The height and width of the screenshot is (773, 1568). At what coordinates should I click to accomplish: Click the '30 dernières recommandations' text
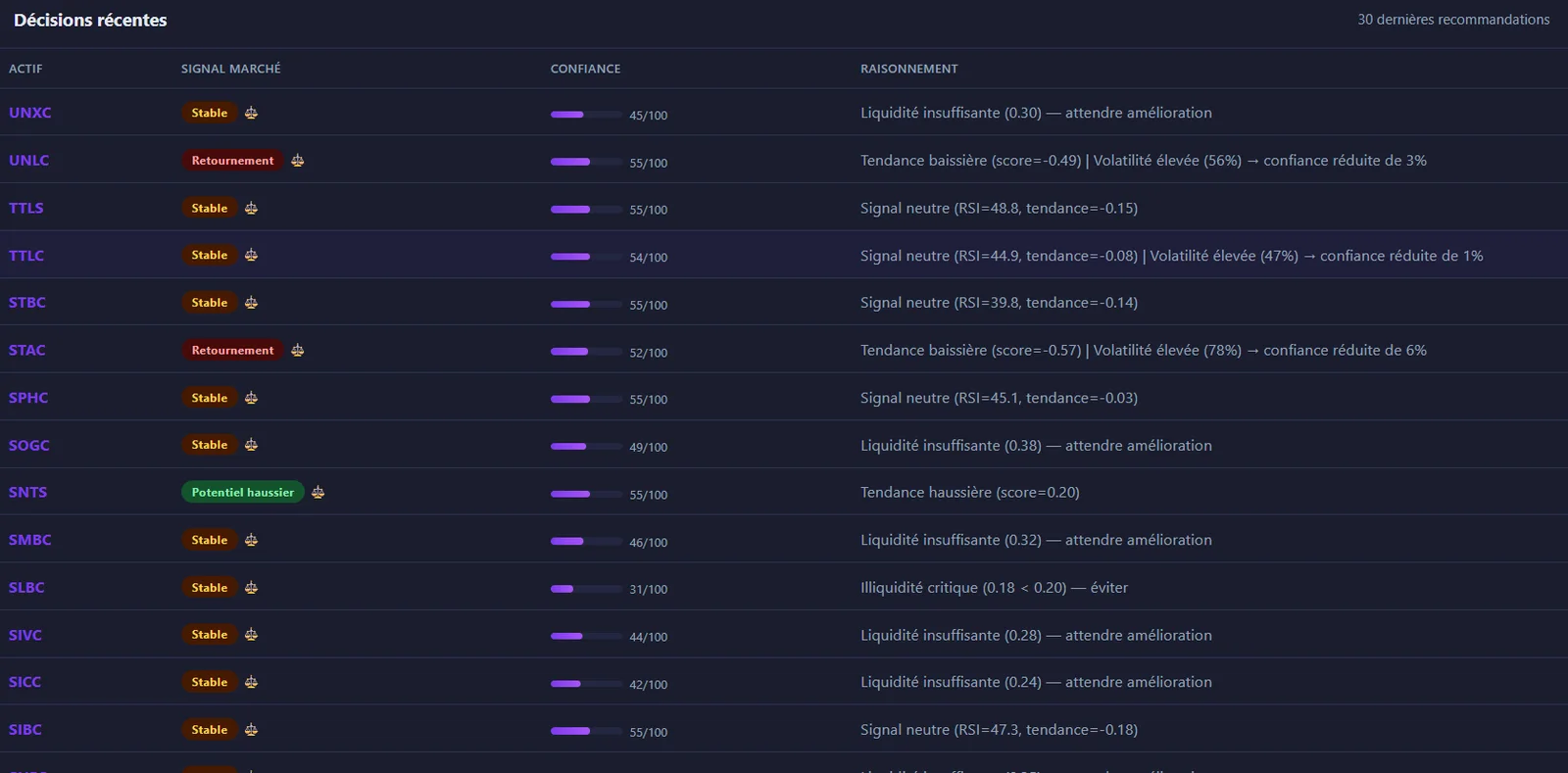tap(1453, 20)
